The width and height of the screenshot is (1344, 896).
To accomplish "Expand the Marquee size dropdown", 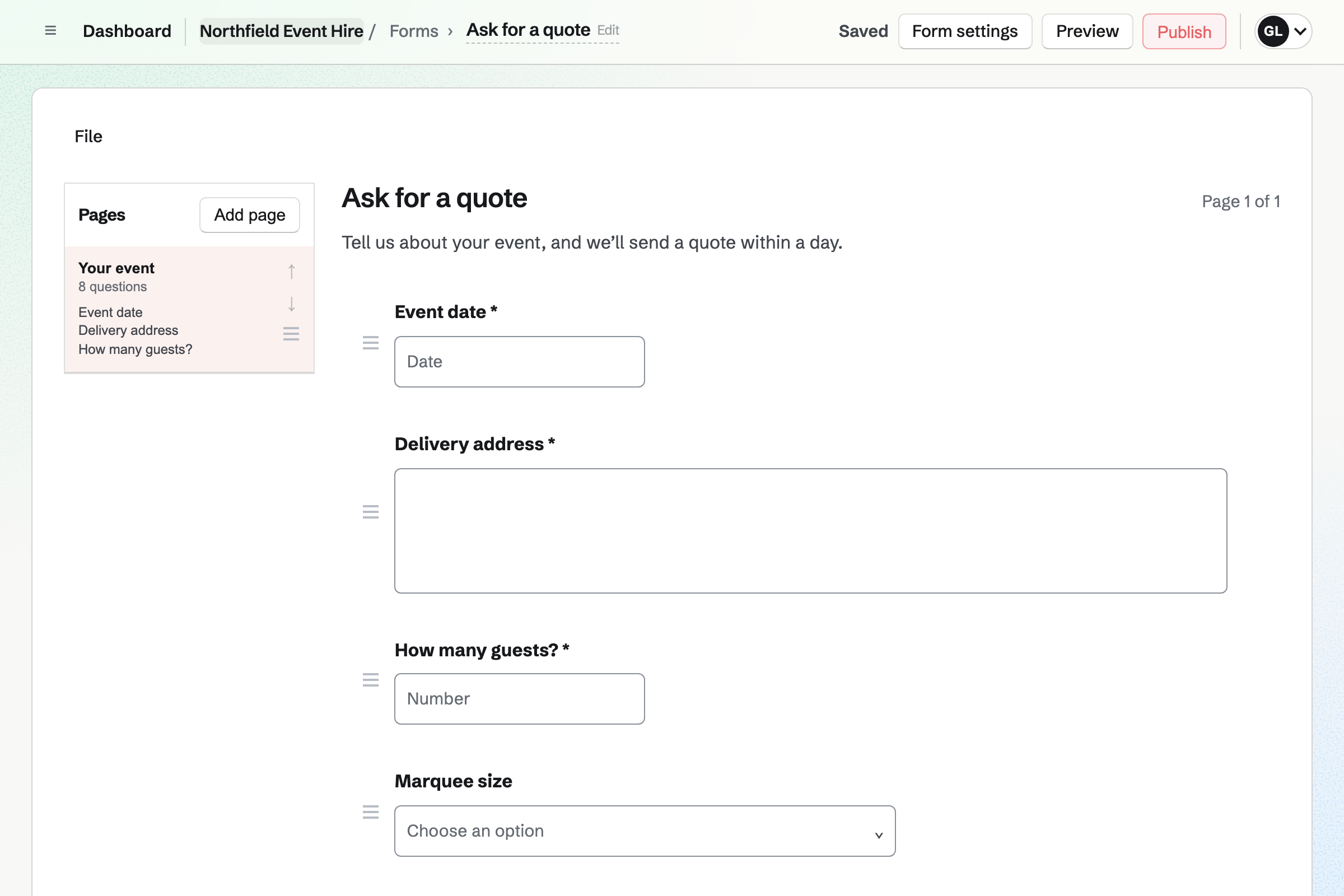I will click(x=645, y=831).
